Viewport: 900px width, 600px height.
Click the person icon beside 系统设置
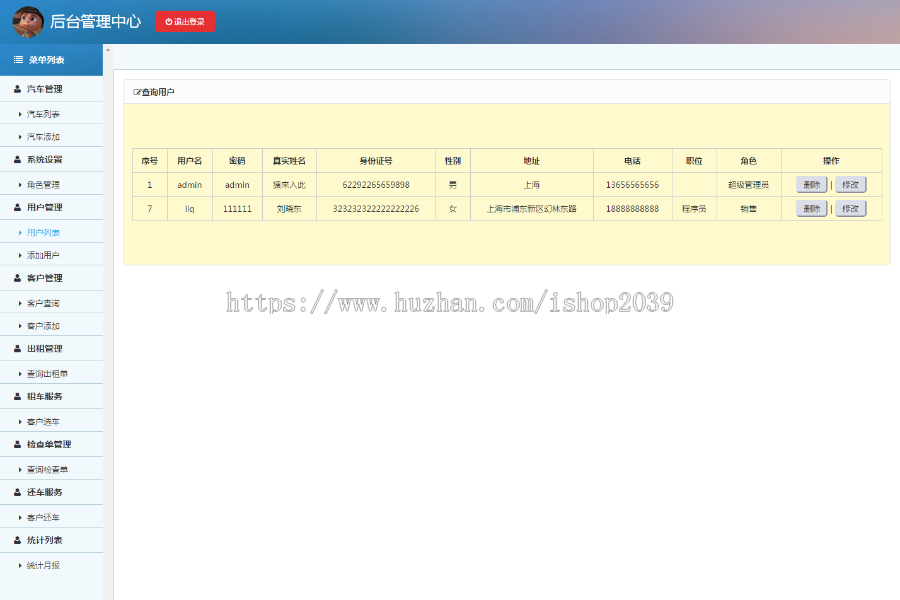click(17, 160)
